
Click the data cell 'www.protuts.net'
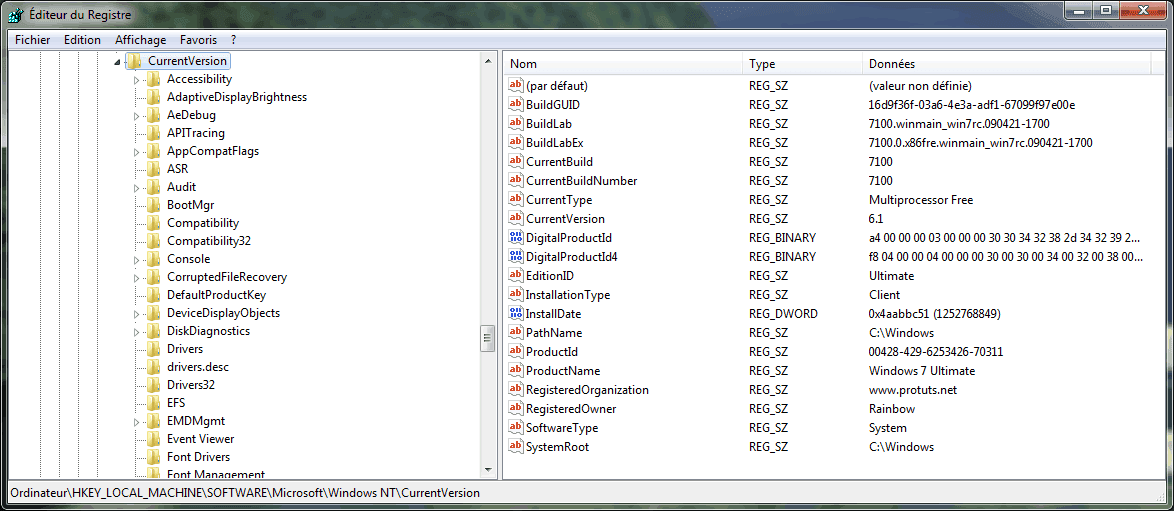[913, 390]
